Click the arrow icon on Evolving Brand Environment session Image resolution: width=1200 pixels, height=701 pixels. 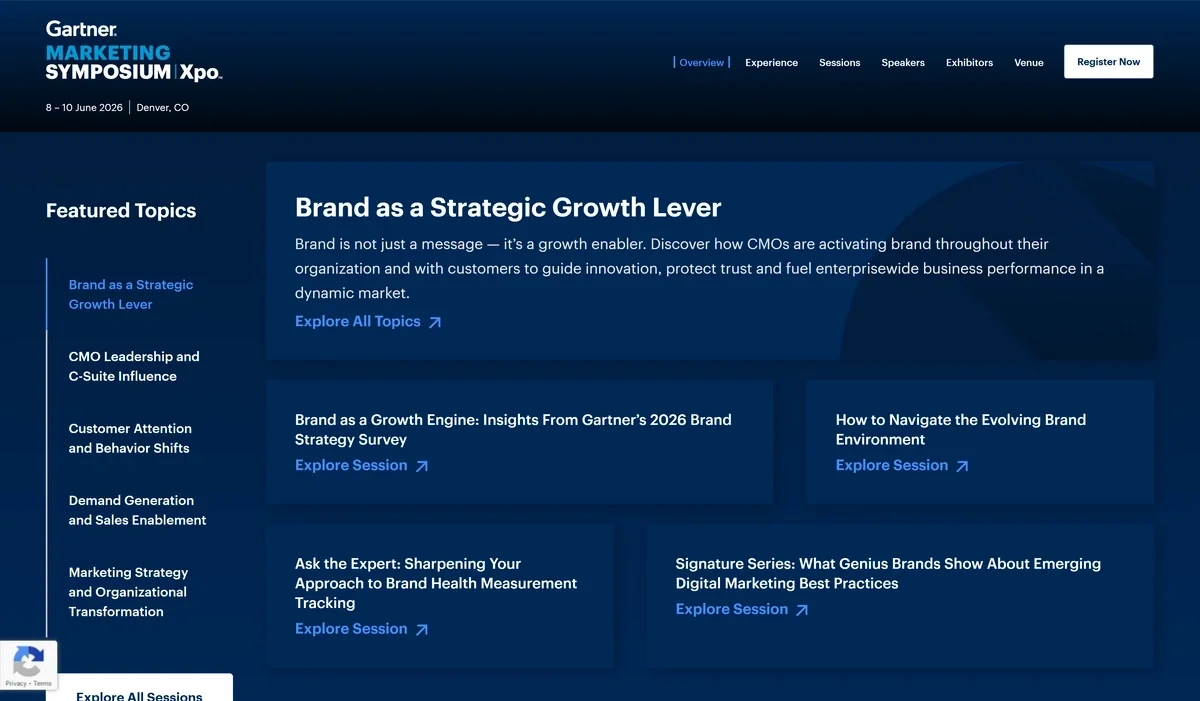(962, 465)
